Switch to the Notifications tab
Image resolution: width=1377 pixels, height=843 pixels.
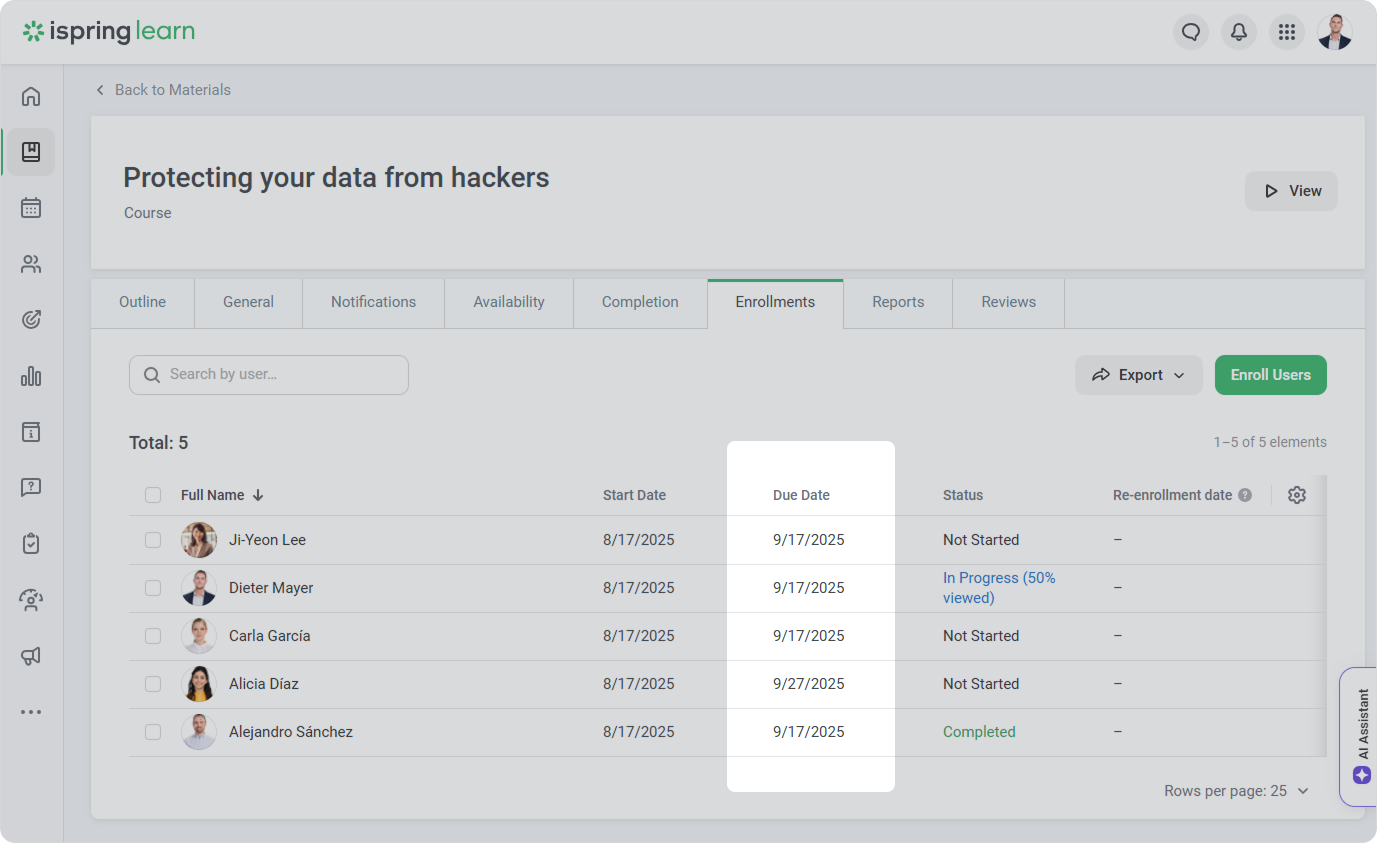pos(373,302)
